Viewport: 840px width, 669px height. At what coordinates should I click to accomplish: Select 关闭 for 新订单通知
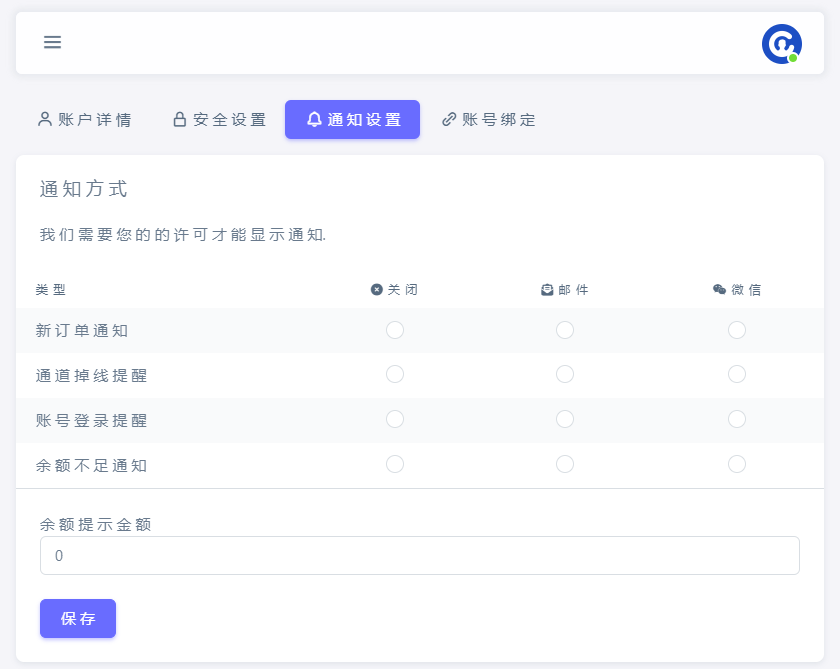(x=395, y=330)
